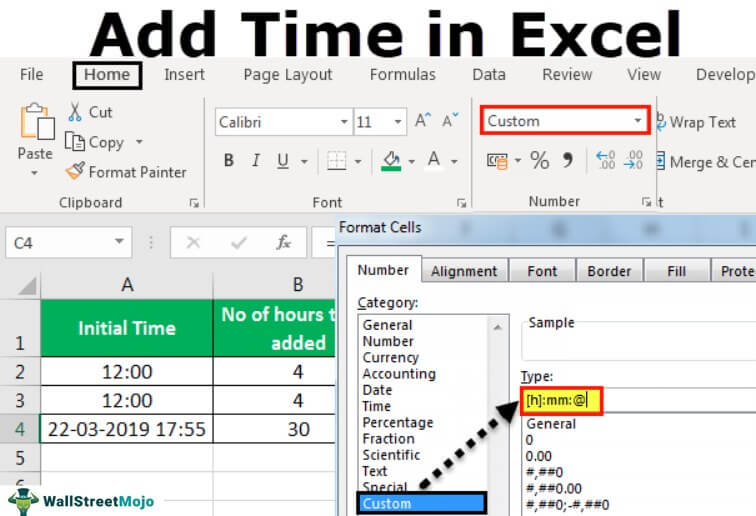Choose Time in Category list
The image size is (756, 516).
click(377, 406)
